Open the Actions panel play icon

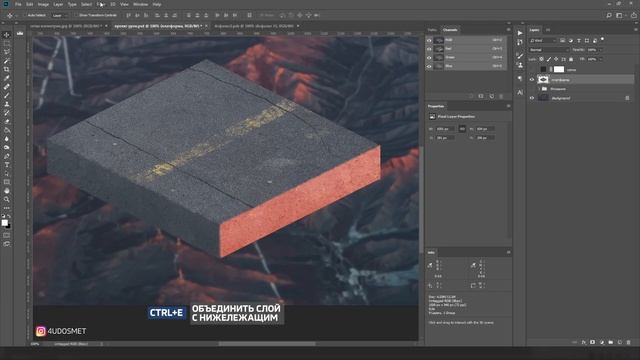520,33
